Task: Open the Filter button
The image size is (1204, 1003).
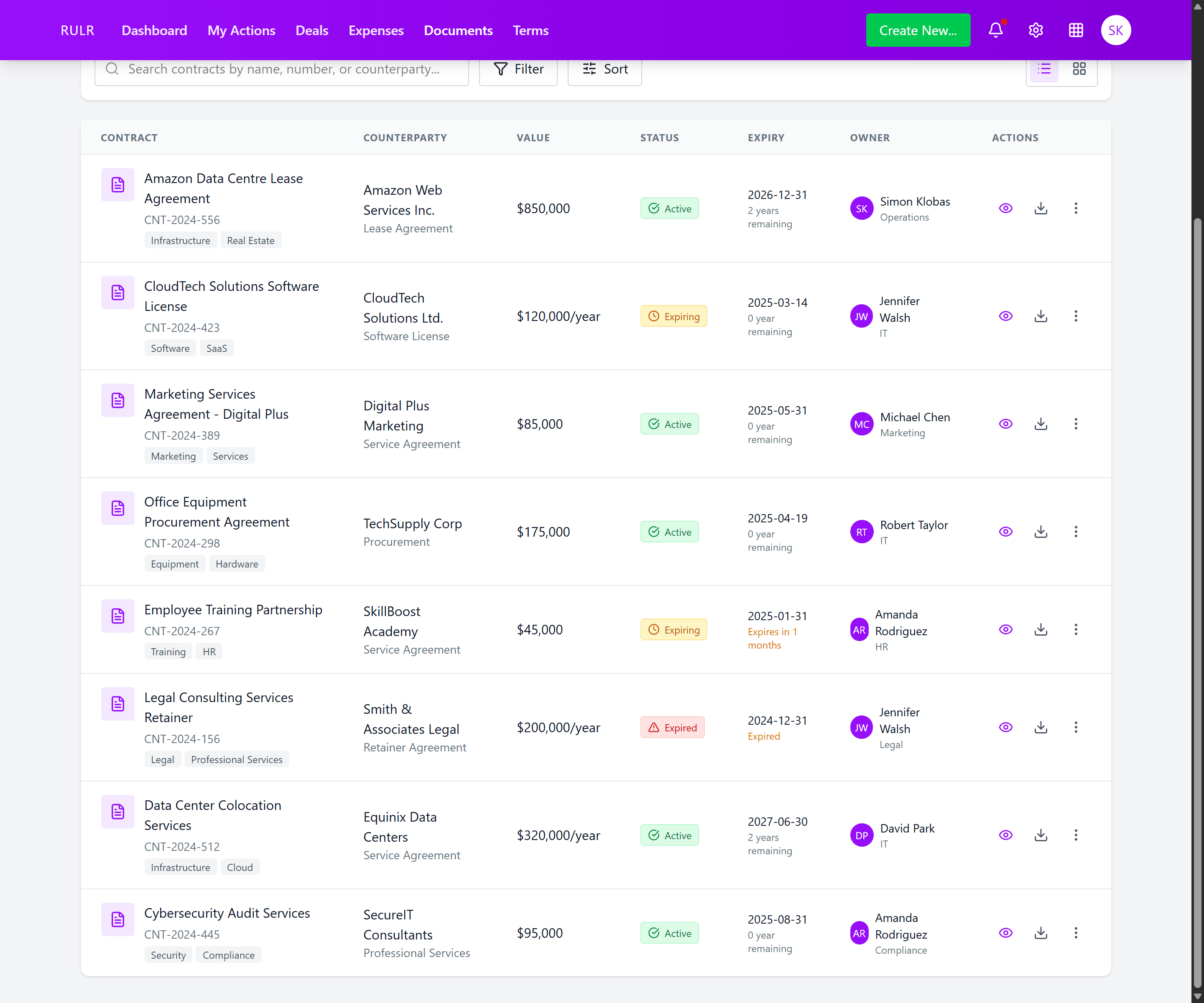Action: point(518,69)
